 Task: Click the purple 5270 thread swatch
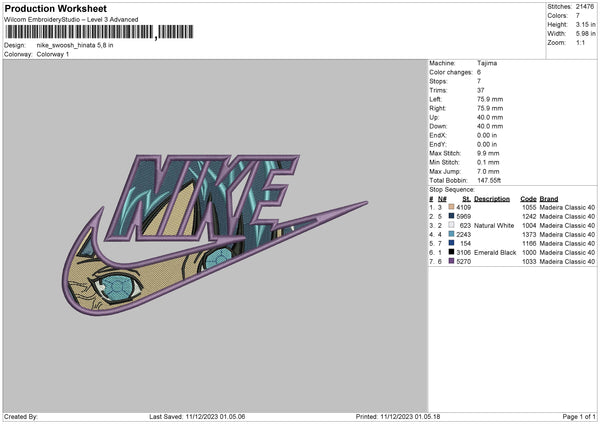click(x=451, y=261)
